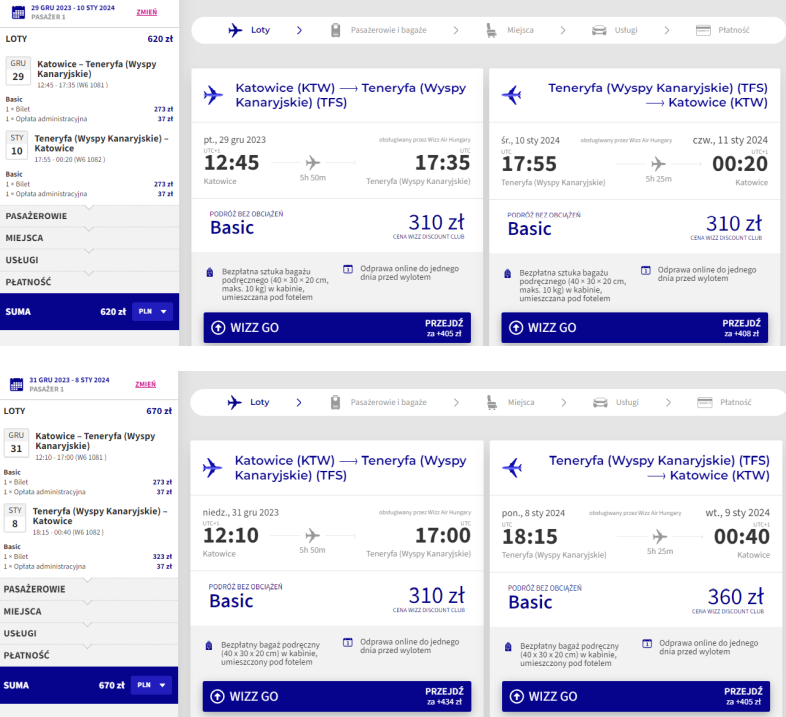Screen dimensions: 786x717
Task: Click baggage icon in 12:45 flight card
Action: pos(210,273)
